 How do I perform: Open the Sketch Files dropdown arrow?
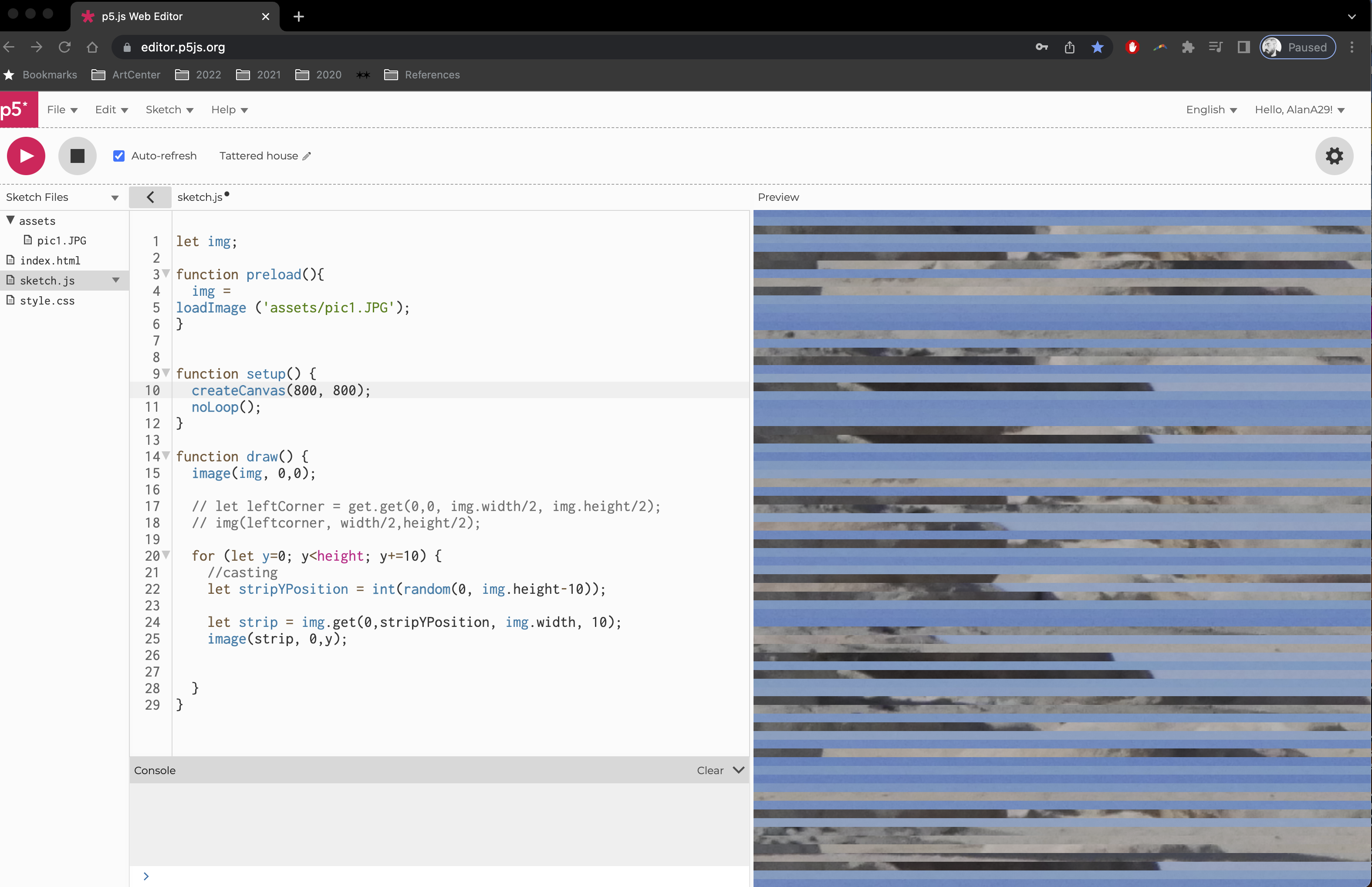point(115,197)
